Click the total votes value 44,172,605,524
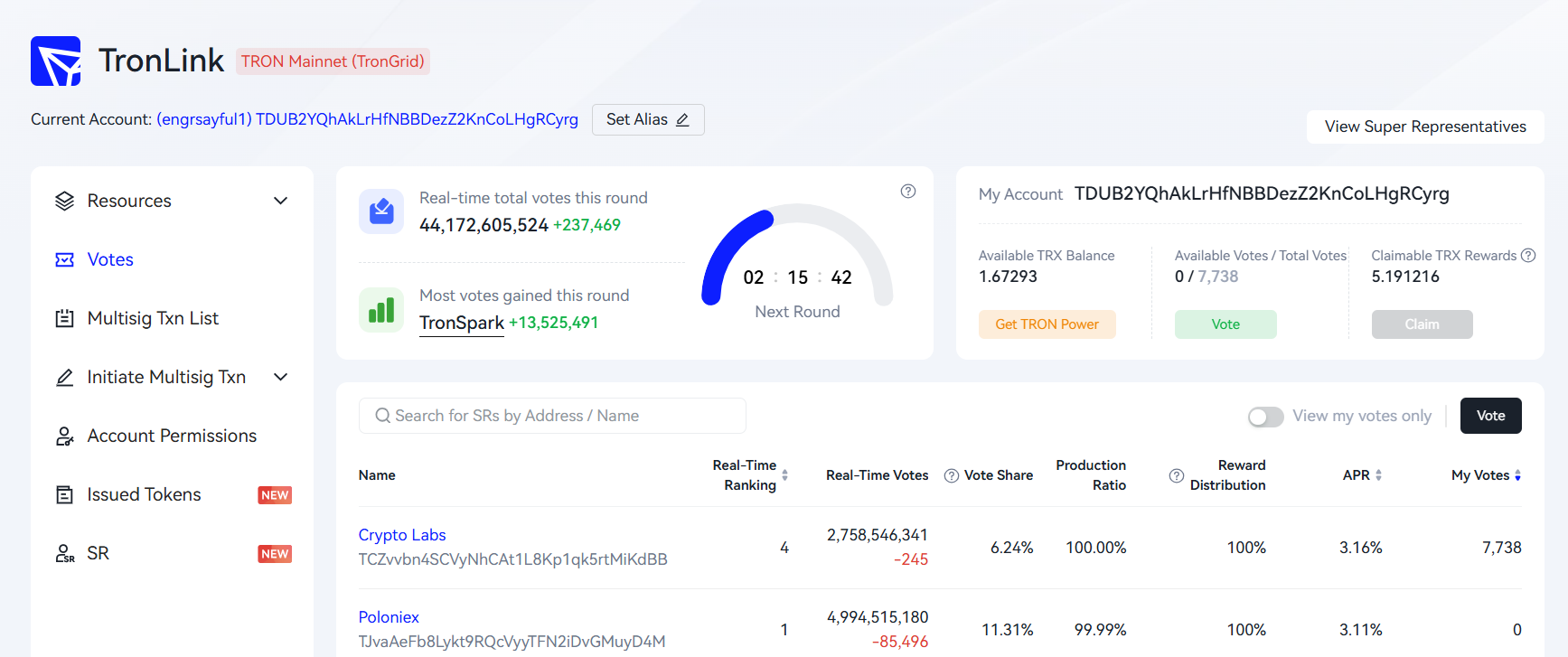The height and width of the screenshot is (657, 1568). point(484,225)
